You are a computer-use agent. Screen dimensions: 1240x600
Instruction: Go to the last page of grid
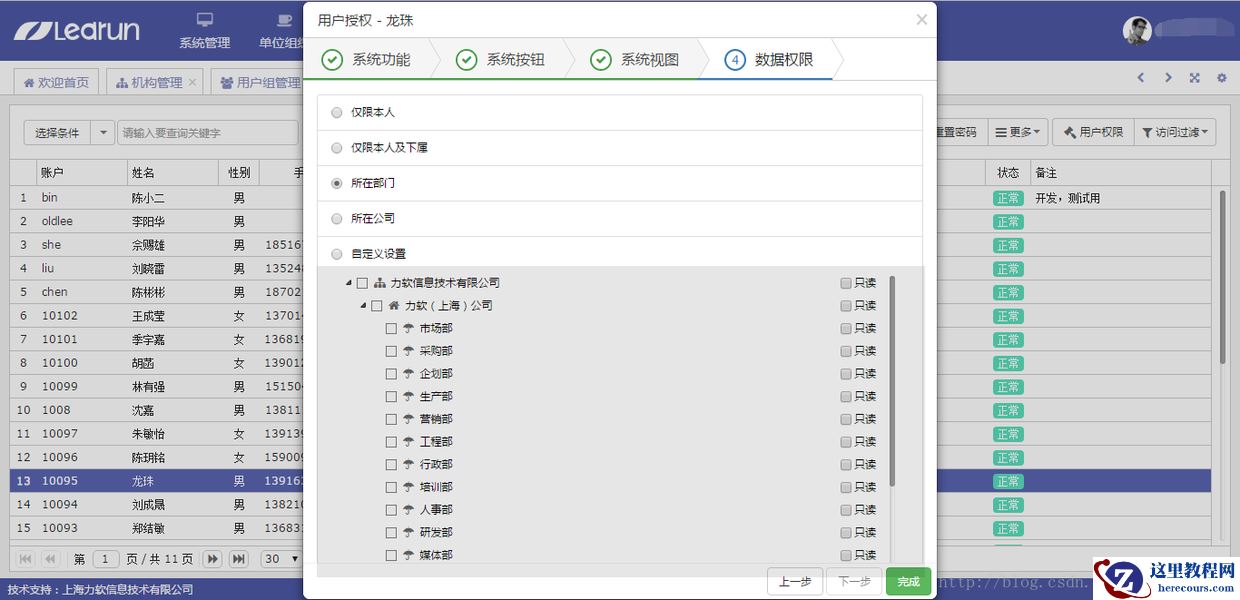coord(238,559)
